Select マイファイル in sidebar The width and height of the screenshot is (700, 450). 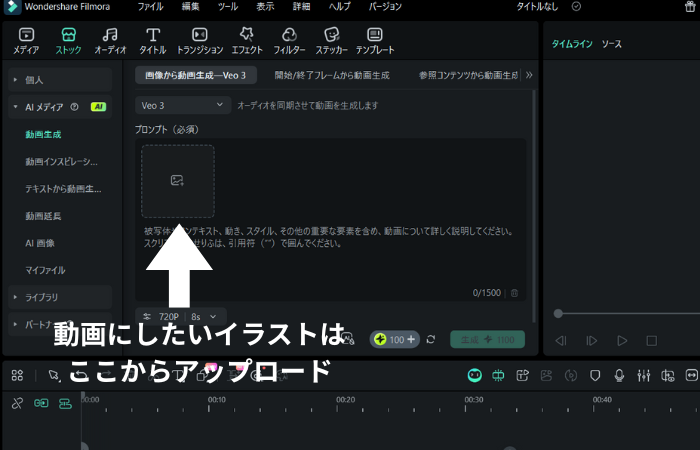(x=45, y=270)
